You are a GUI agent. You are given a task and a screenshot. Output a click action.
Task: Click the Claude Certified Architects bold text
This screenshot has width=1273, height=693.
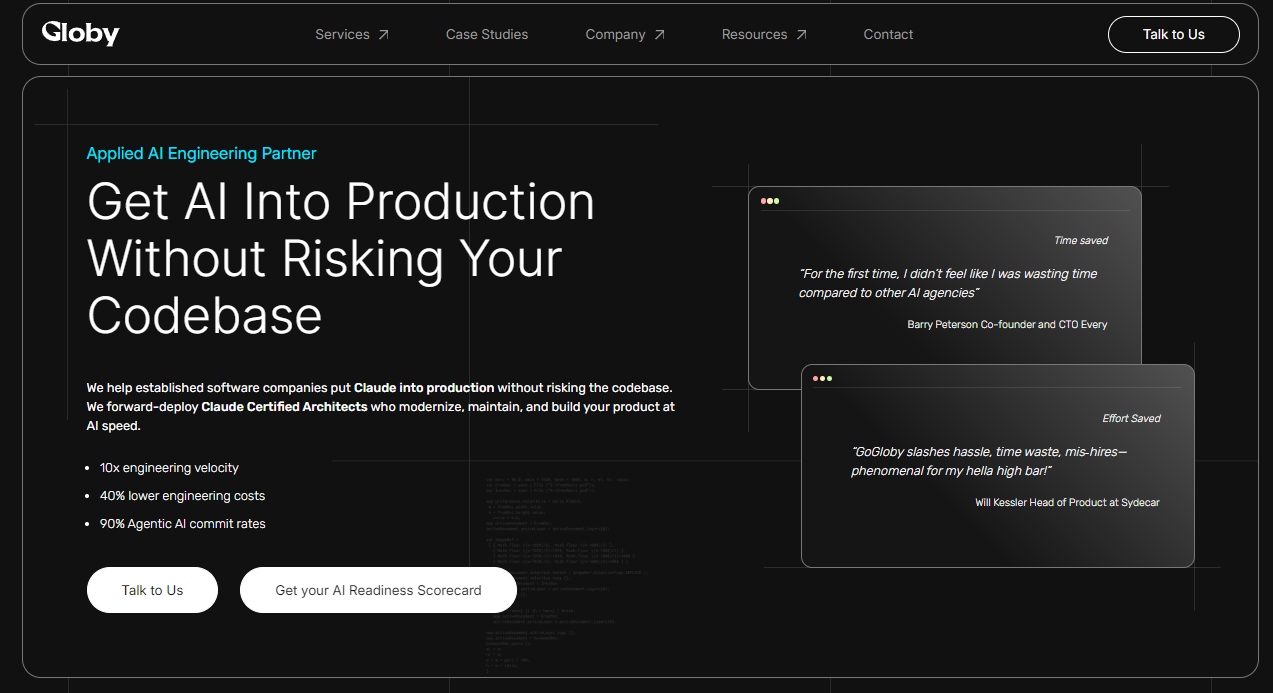[284, 407]
